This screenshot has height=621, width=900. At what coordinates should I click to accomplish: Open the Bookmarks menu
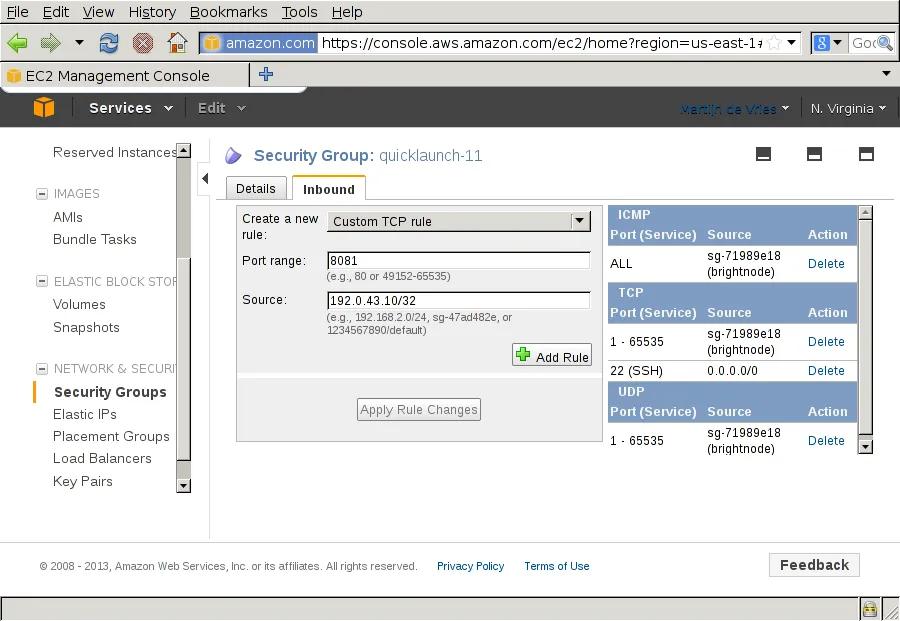point(228,12)
